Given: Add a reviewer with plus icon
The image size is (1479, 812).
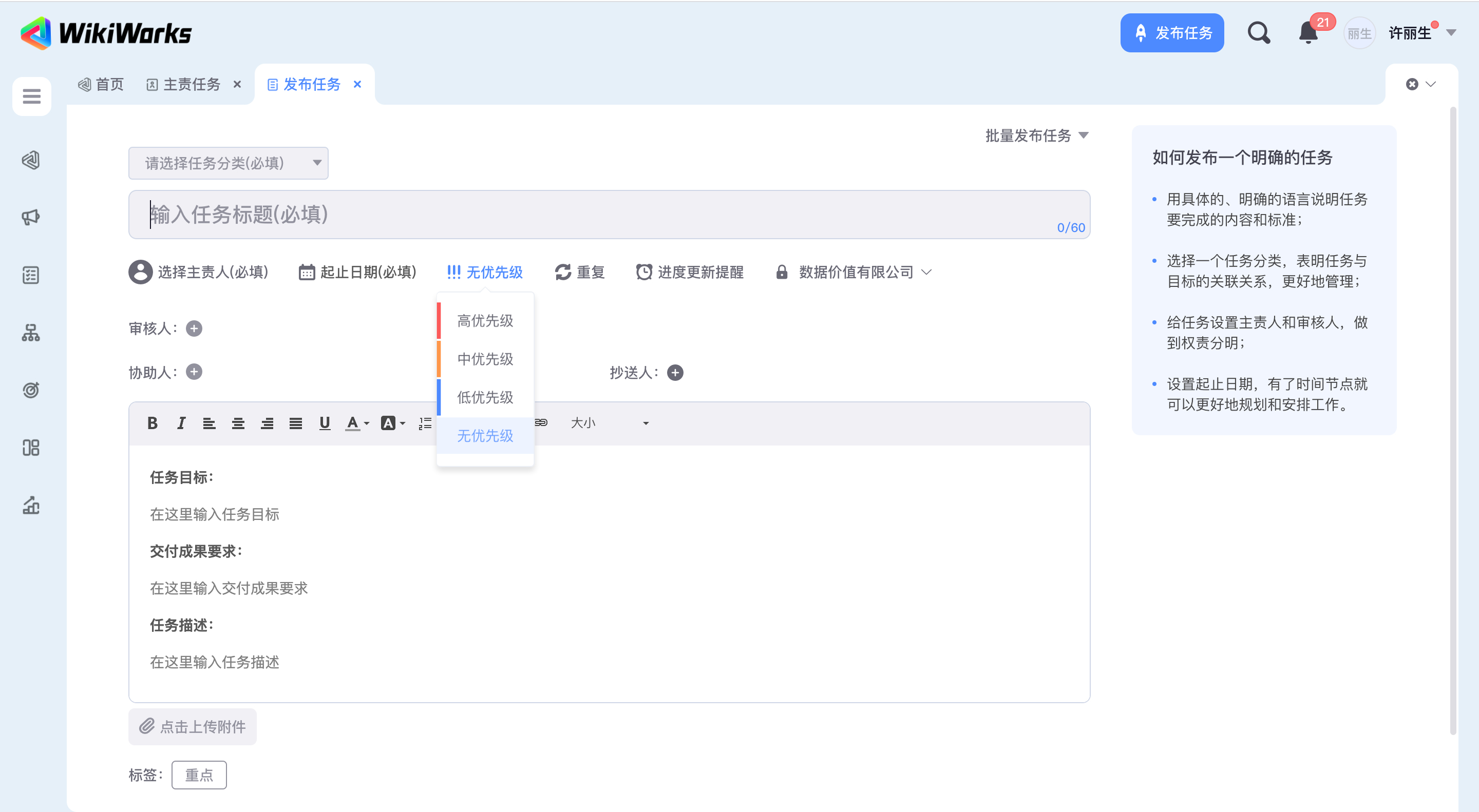Looking at the screenshot, I should click(x=194, y=328).
